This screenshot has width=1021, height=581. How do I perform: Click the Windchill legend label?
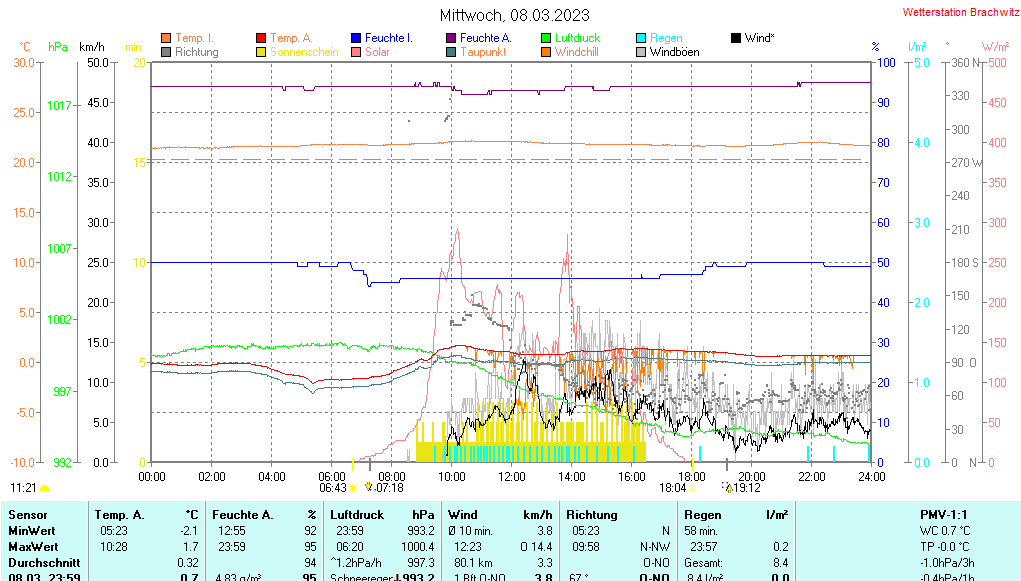pos(576,52)
